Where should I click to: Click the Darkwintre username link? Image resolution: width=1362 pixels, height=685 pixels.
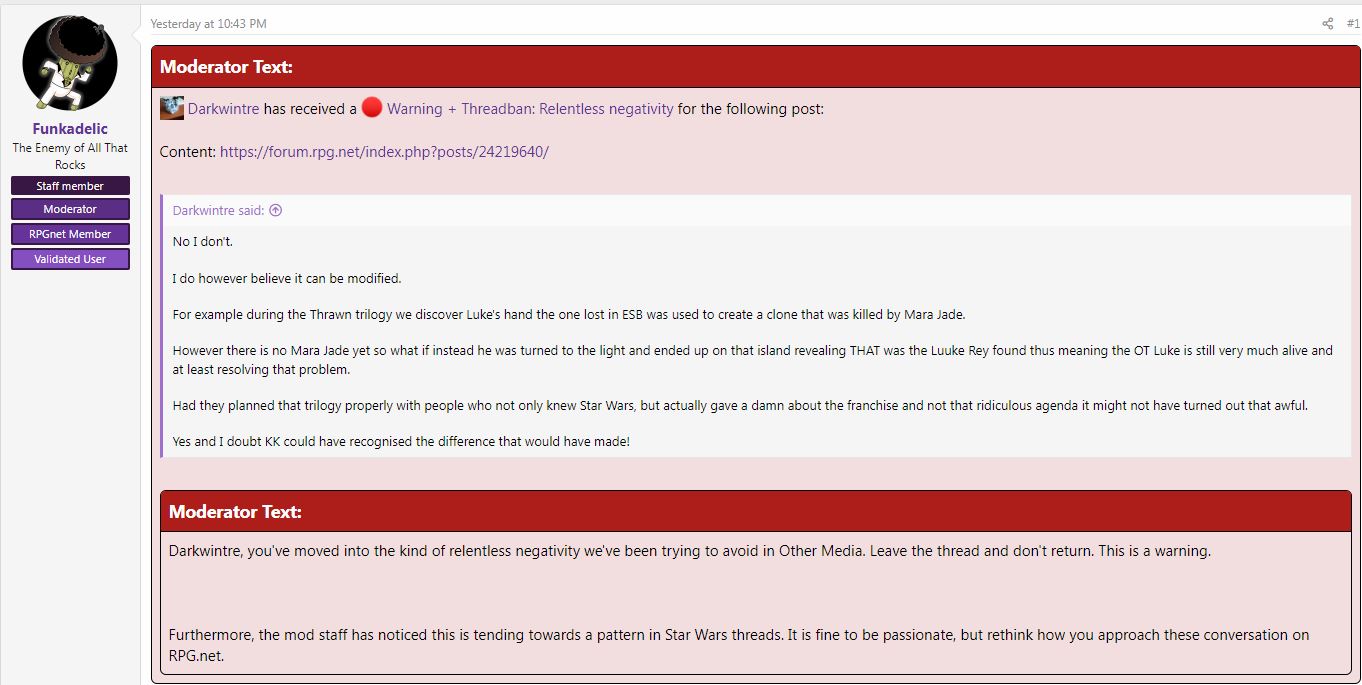pos(223,109)
